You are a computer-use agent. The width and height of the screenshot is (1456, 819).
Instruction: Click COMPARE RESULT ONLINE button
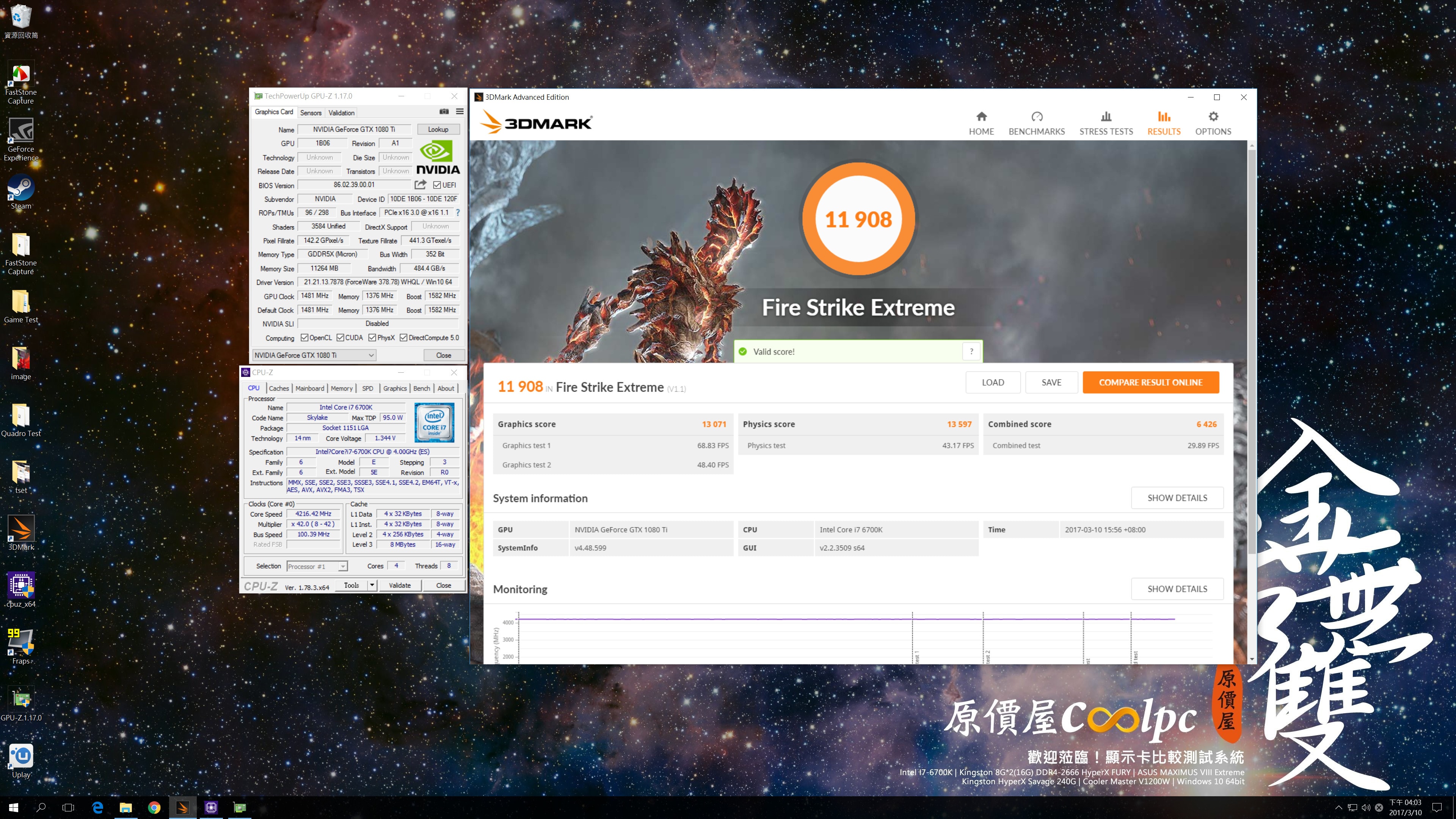1150,383
